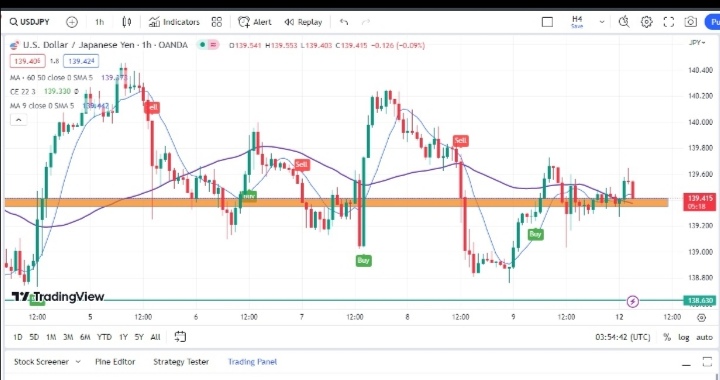
Task: Select the 5D date range
Action: (x=34, y=337)
